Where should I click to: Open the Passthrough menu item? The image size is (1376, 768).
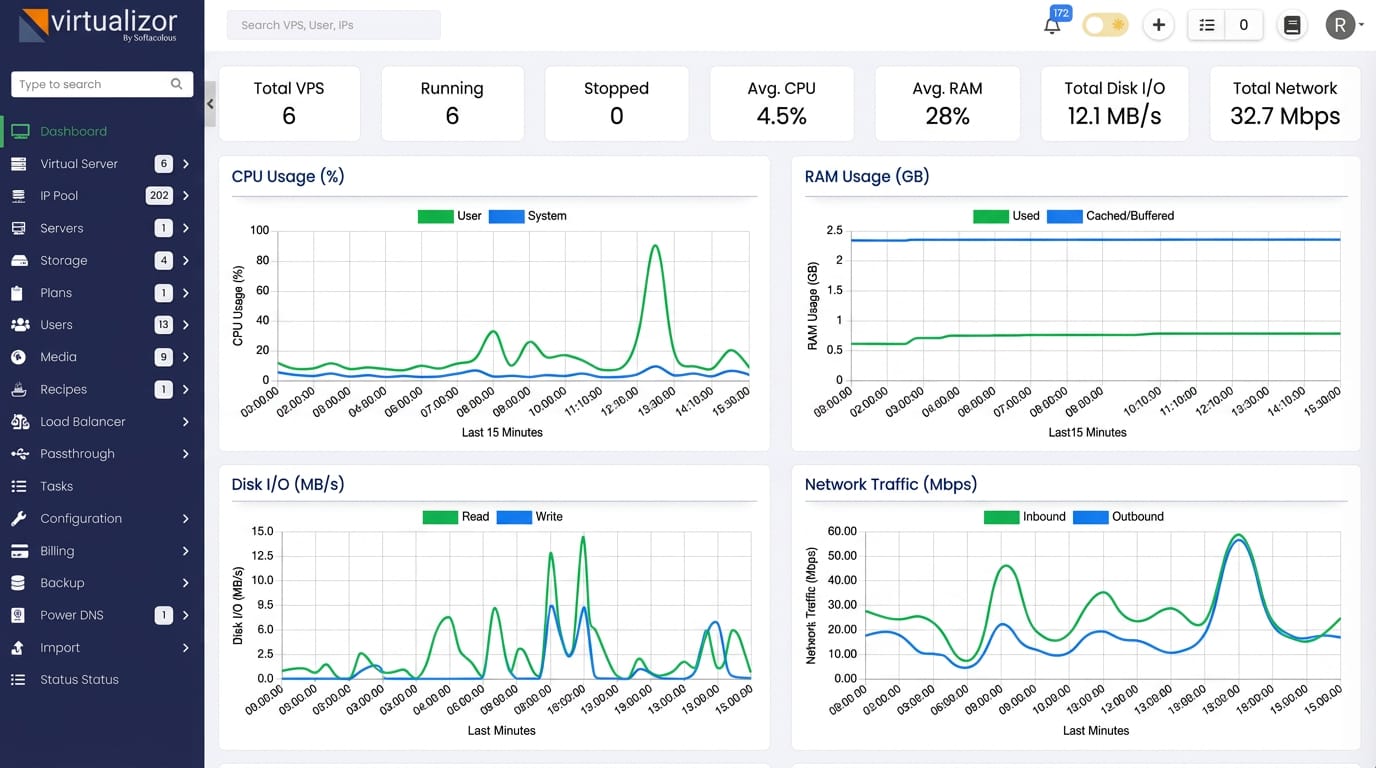(102, 454)
